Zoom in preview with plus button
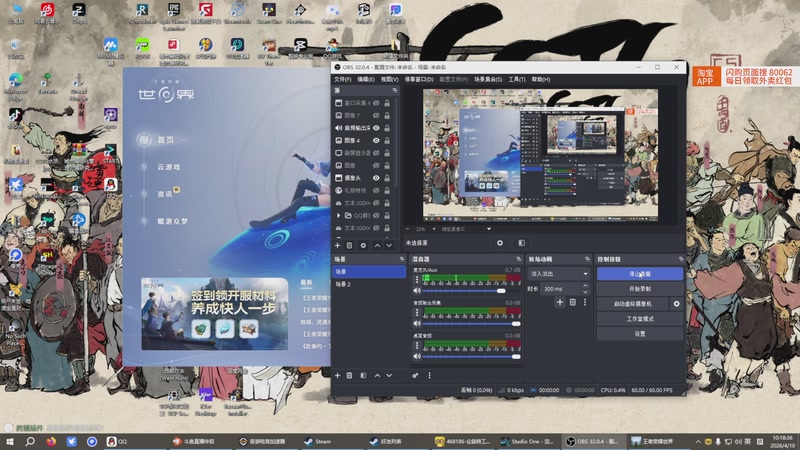Screen dimensions: 800x450 click(434, 229)
